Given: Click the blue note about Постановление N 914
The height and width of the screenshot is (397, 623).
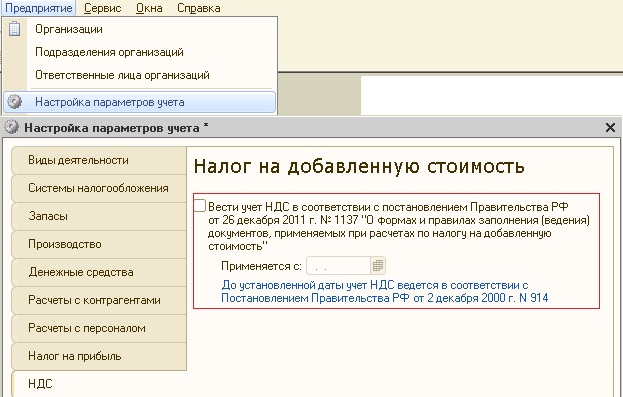Looking at the screenshot, I should pos(385,291).
